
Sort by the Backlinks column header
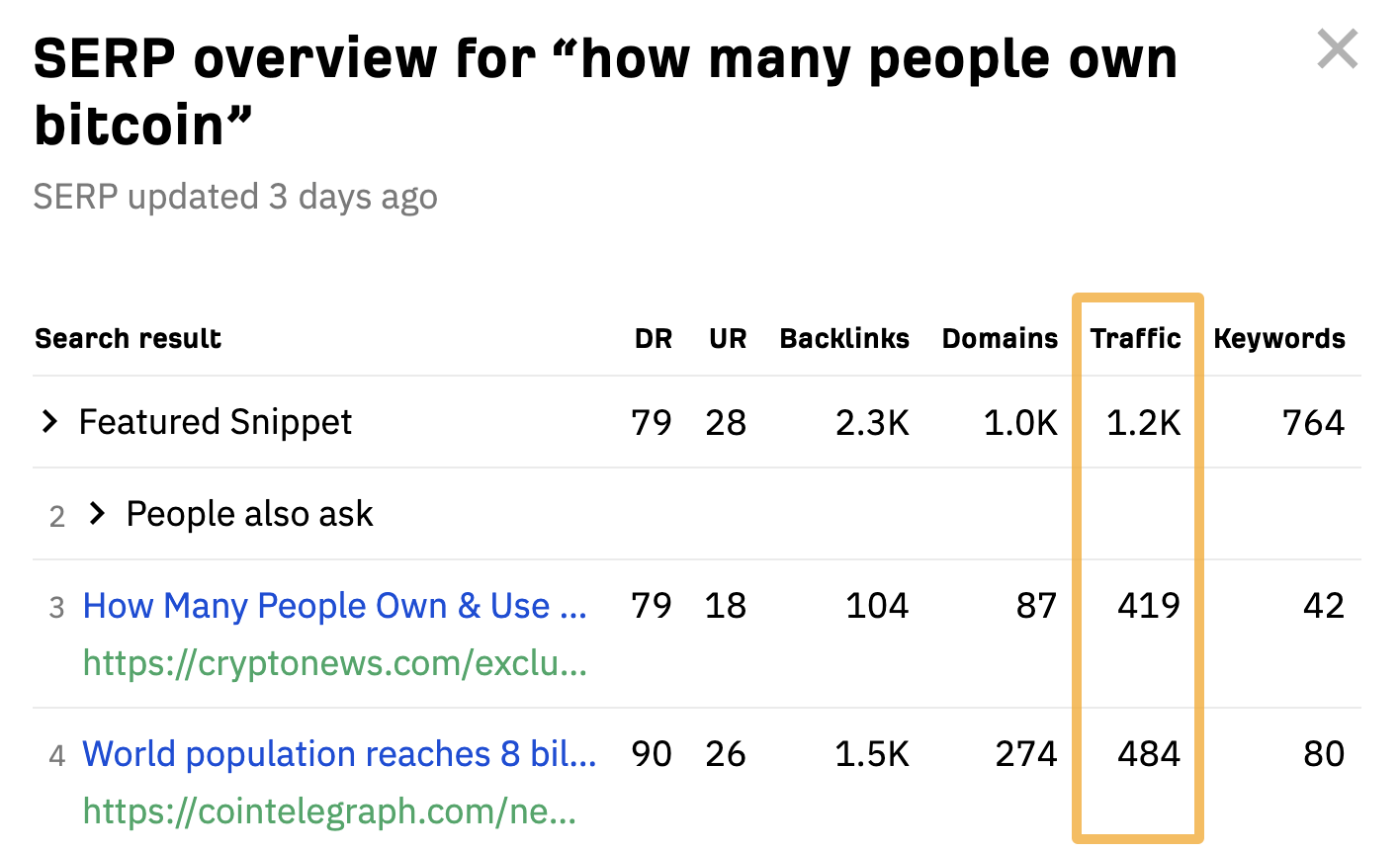844,337
